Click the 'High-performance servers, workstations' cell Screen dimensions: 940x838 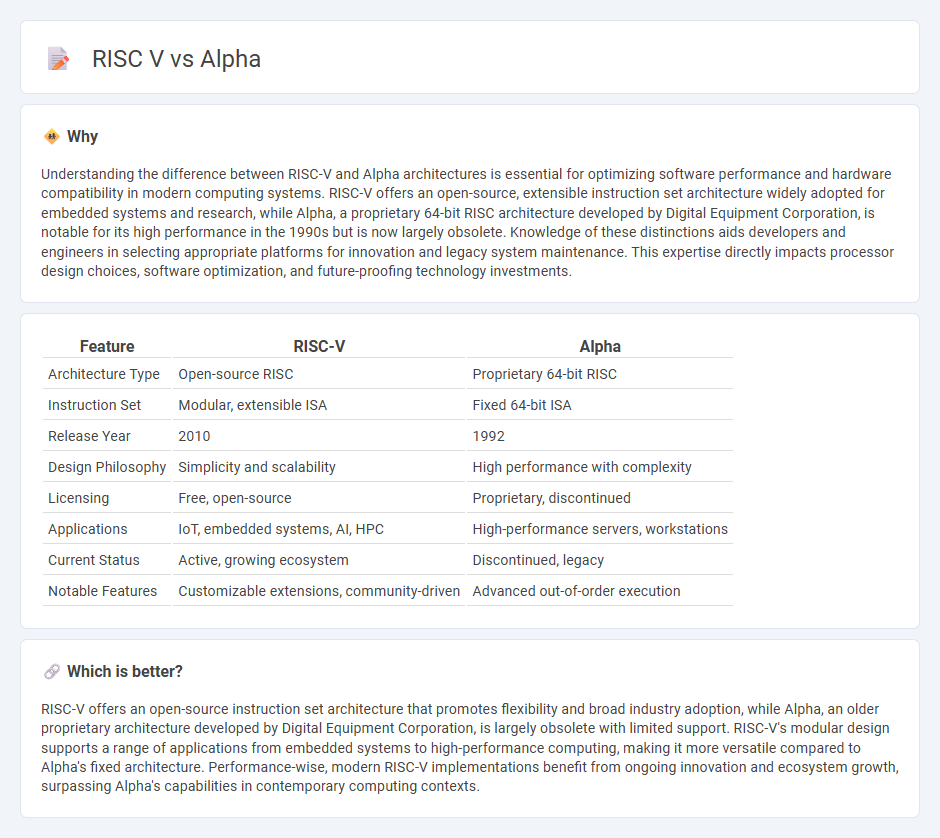[x=599, y=529]
